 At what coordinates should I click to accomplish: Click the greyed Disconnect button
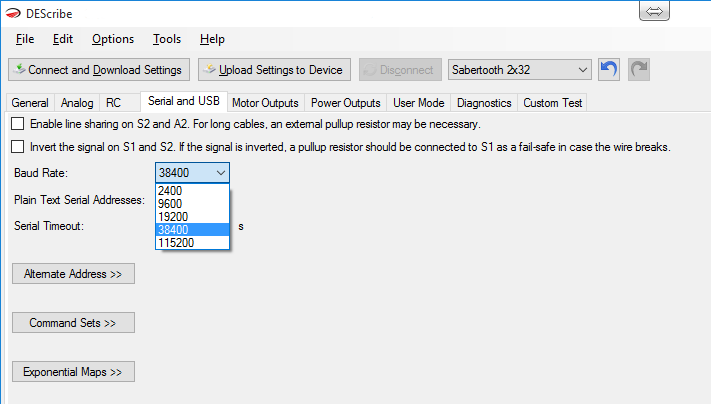(x=400, y=69)
